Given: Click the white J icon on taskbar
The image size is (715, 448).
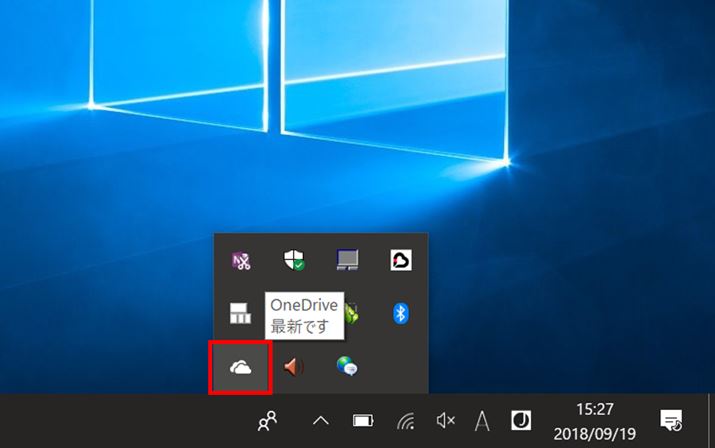Looking at the screenshot, I should pos(521,421).
